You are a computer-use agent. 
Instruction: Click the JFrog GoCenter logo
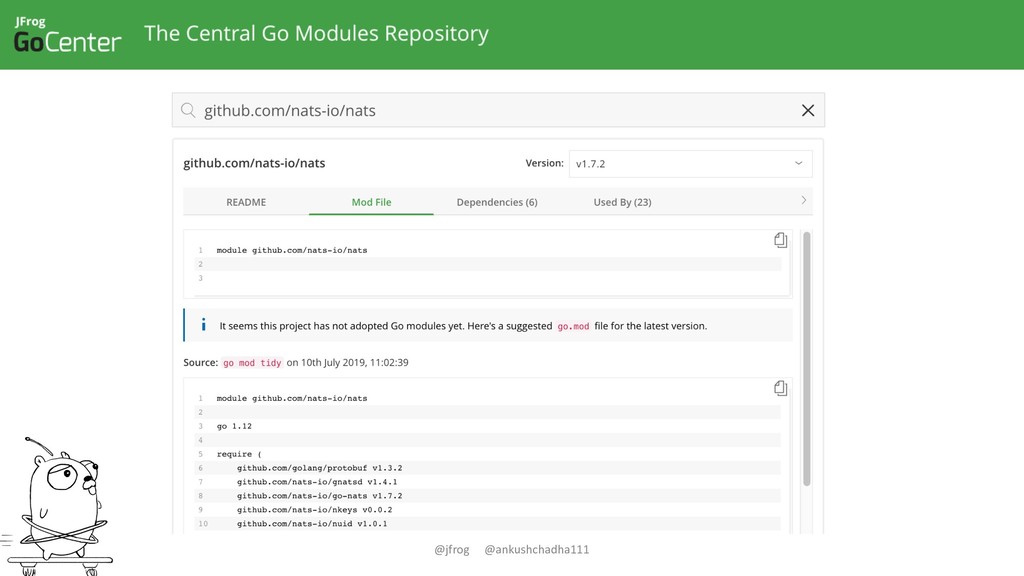(x=67, y=35)
